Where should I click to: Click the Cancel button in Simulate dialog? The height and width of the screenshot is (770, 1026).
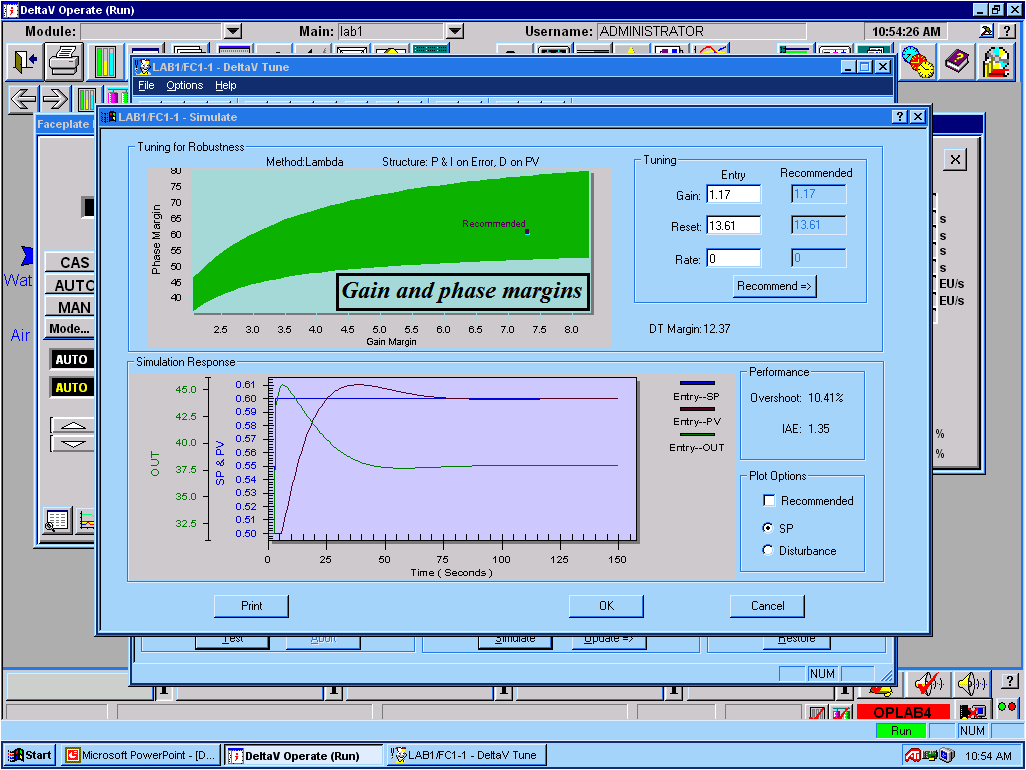pos(768,606)
